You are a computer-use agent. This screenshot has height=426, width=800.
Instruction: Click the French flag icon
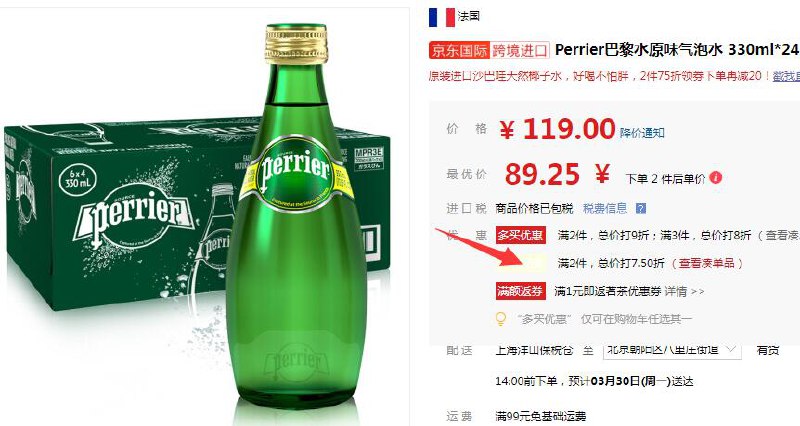click(442, 17)
